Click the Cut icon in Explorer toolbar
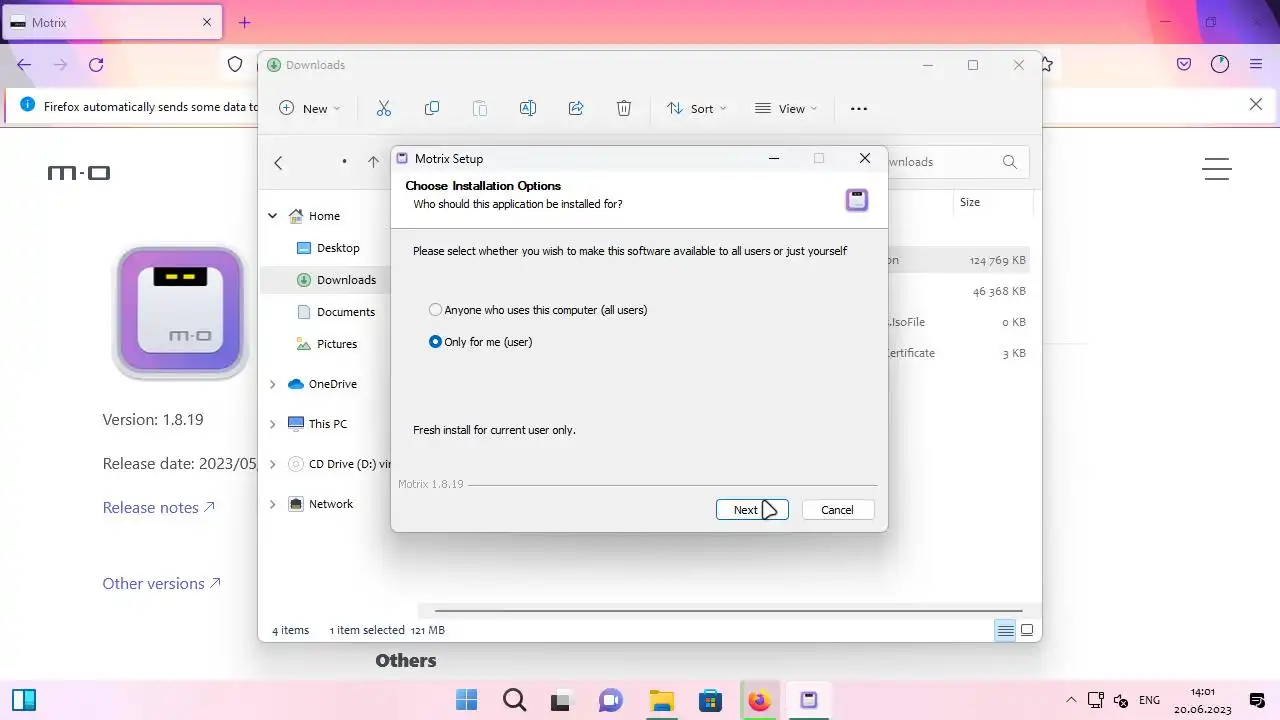 coord(384,108)
